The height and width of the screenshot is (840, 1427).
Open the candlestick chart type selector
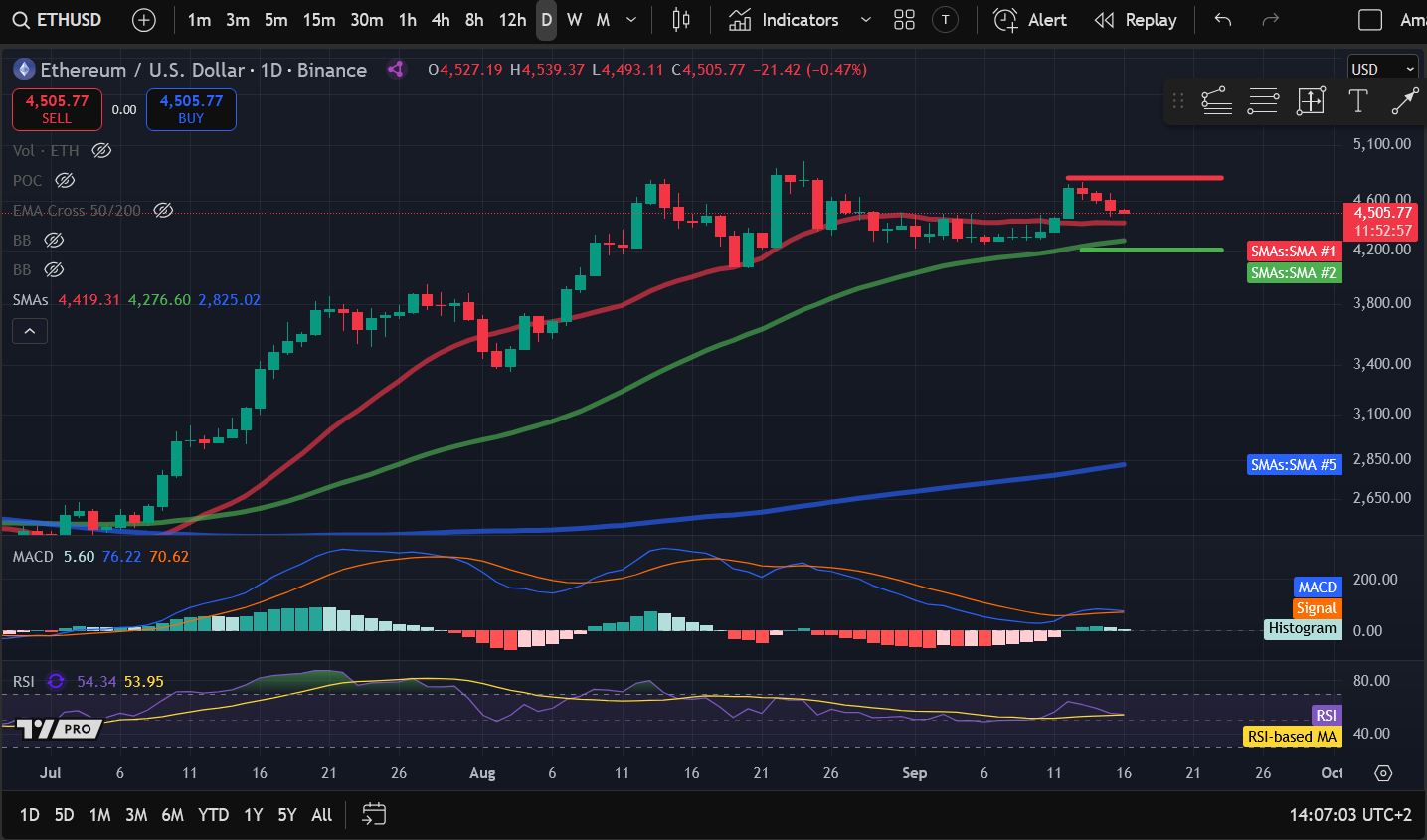681,20
